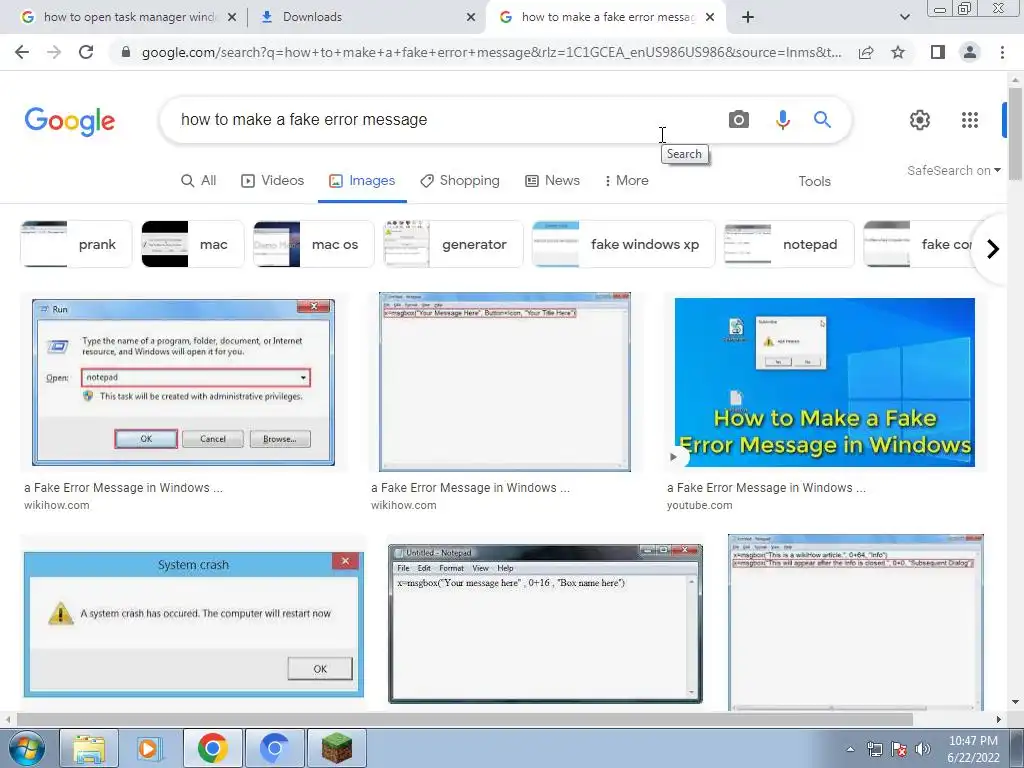The height and width of the screenshot is (768, 1024).
Task: Click the vertical page scrollbar thumb
Action: (x=1015, y=133)
